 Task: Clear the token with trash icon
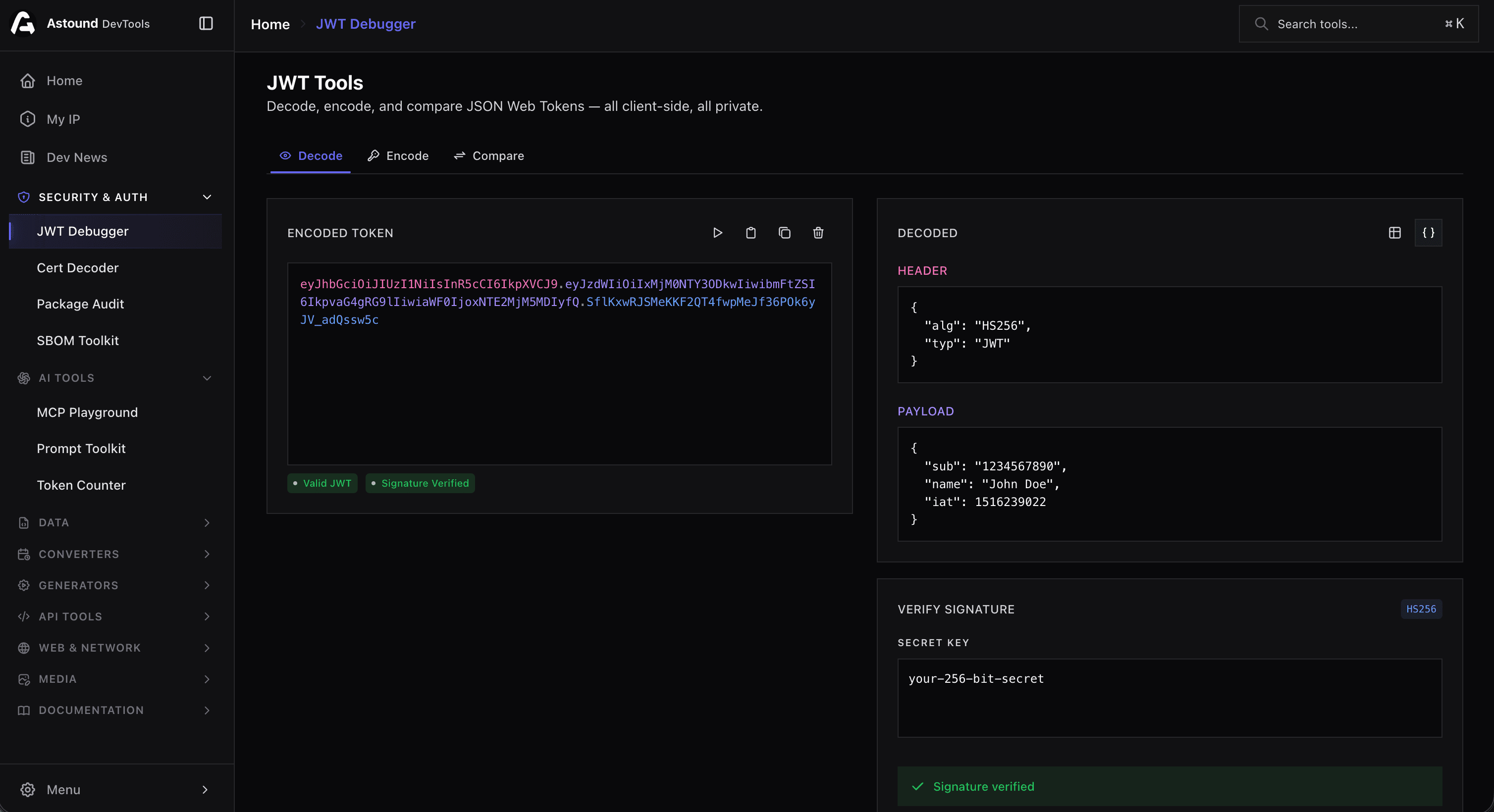tap(818, 232)
